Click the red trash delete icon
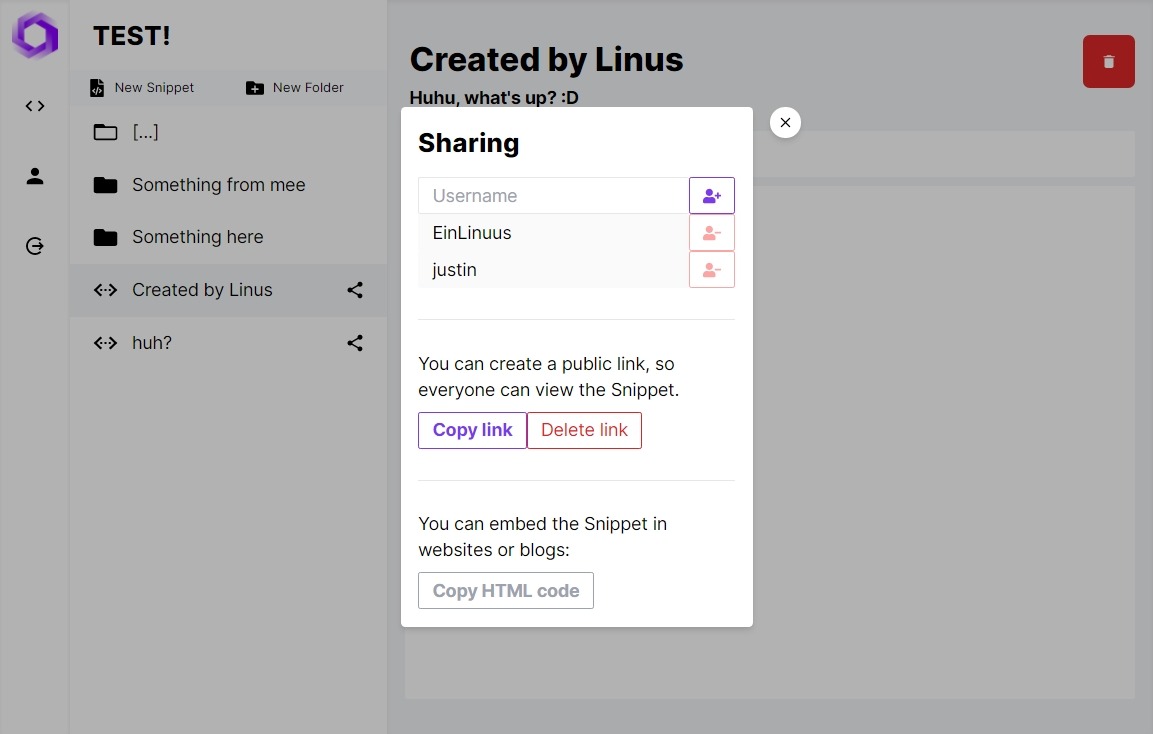This screenshot has height=734, width=1153. tap(1108, 60)
